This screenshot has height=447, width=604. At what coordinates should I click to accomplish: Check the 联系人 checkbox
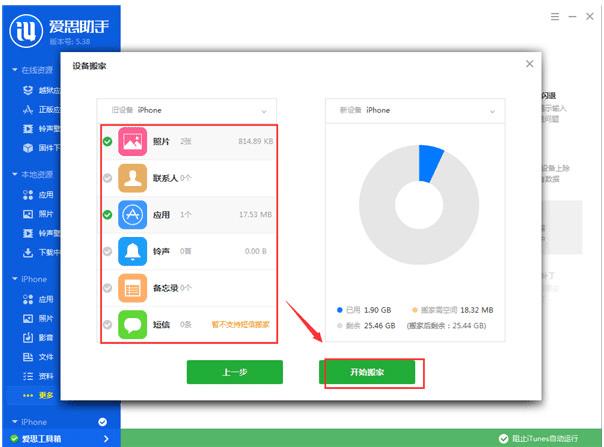point(107,178)
